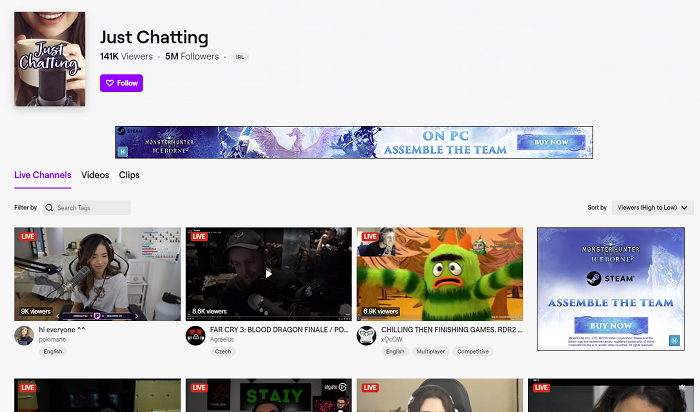The image size is (700, 412).
Task: Click the Search Tags filter field
Action: click(x=86, y=208)
